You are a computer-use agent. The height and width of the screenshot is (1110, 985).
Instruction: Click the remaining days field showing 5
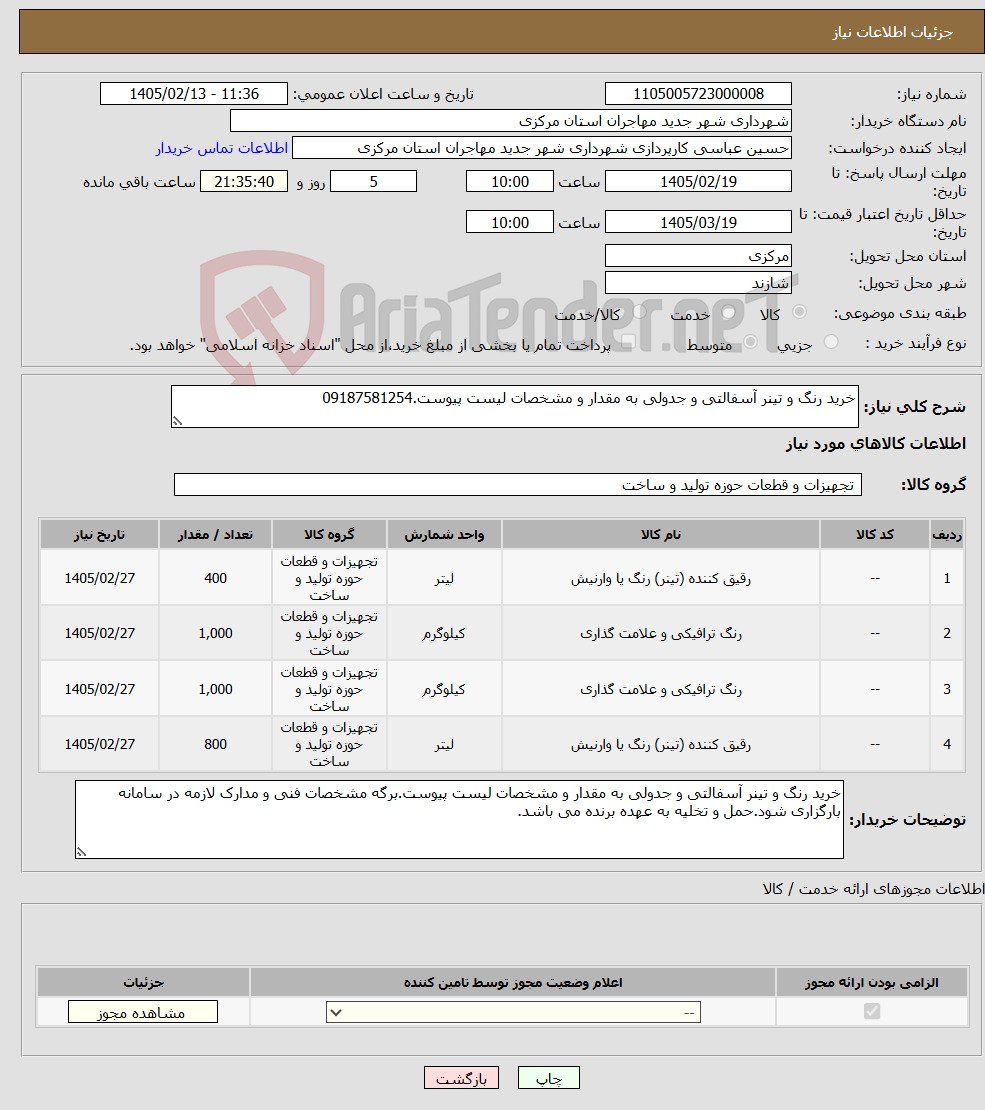pos(373,181)
